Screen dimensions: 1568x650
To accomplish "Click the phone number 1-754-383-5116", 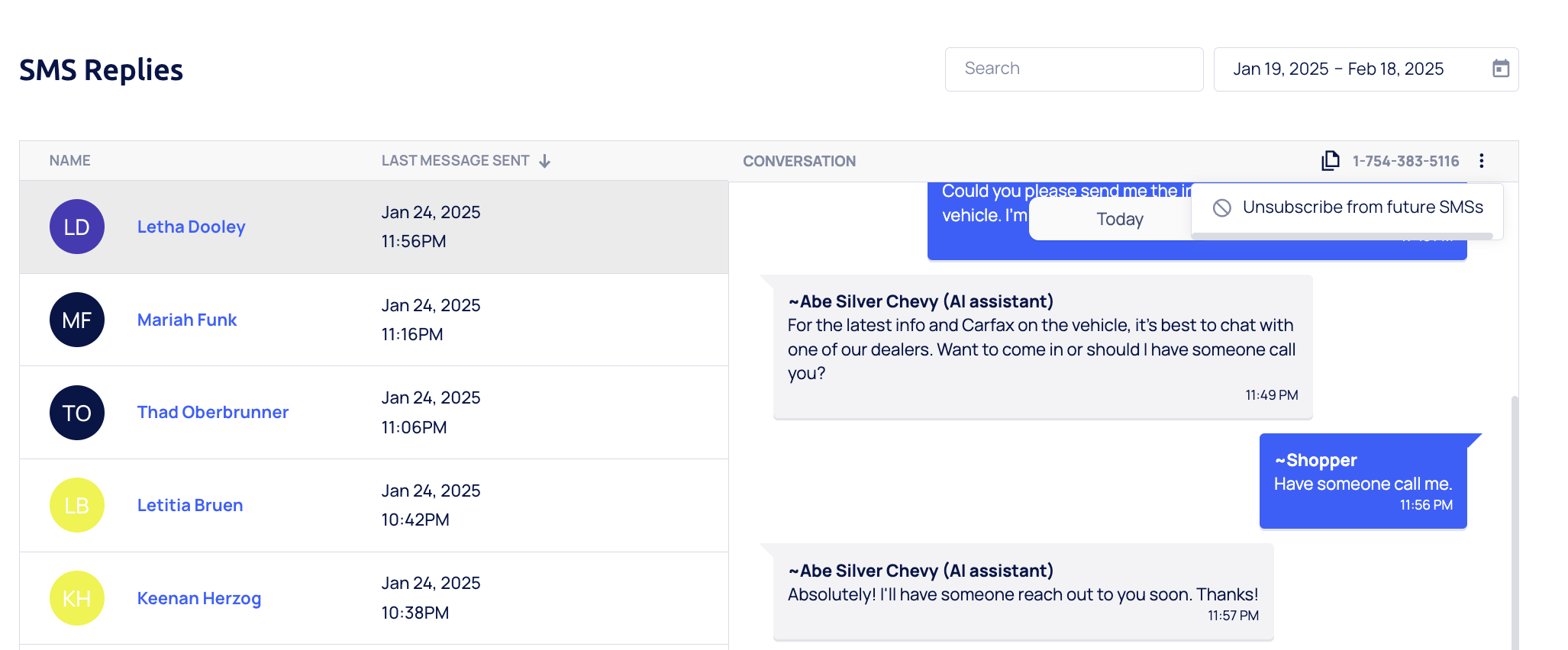I will 1405,161.
